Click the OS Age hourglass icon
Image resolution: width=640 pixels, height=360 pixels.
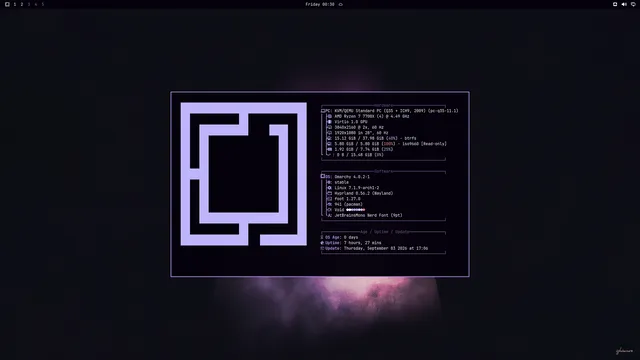pyautogui.click(x=322, y=237)
